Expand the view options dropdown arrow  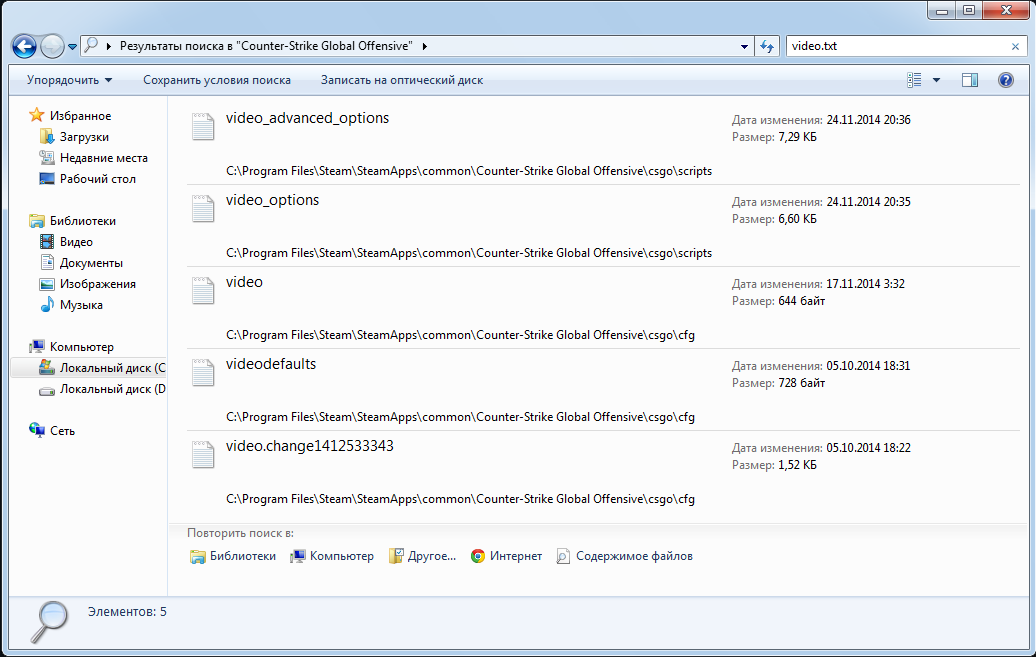coord(936,80)
